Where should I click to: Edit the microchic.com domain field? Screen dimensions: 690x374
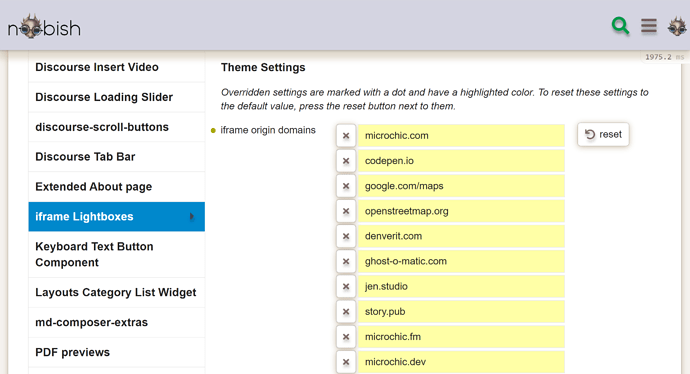coord(461,136)
